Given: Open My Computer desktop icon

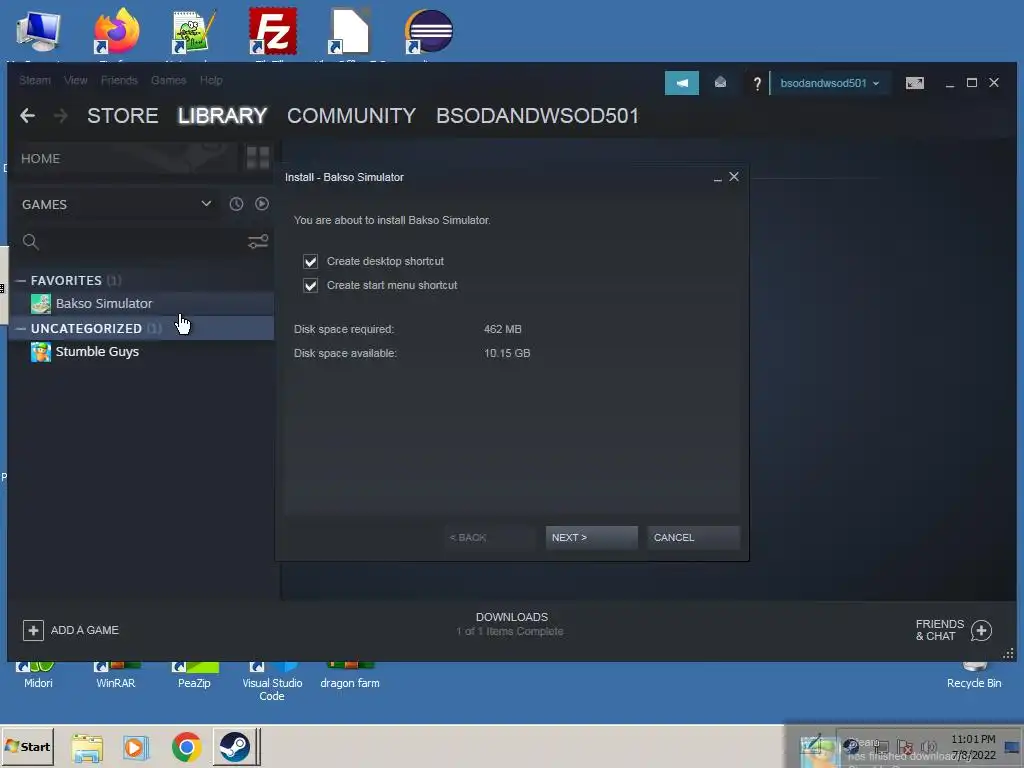Looking at the screenshot, I should coord(38,31).
